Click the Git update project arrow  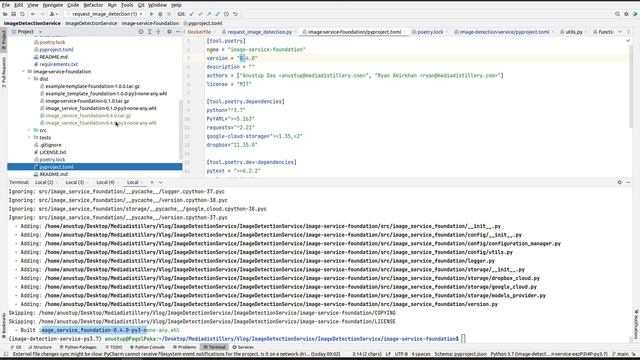tap(191, 14)
